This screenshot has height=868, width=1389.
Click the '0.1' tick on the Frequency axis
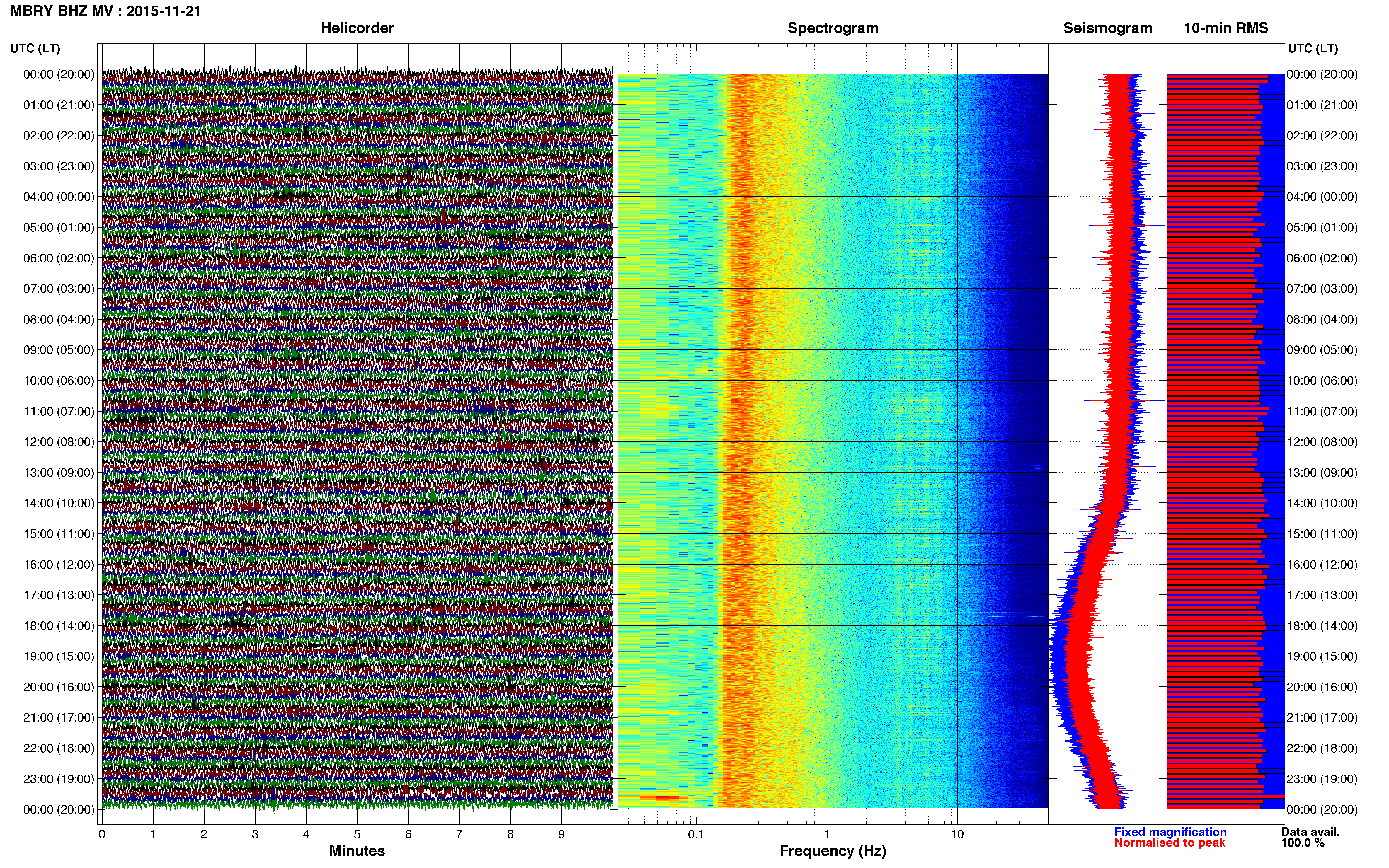pyautogui.click(x=696, y=835)
